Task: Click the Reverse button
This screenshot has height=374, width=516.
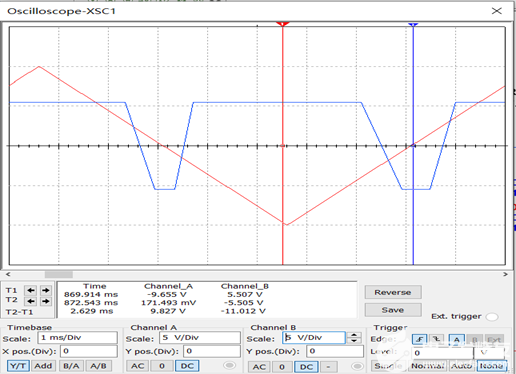Action: [x=393, y=292]
